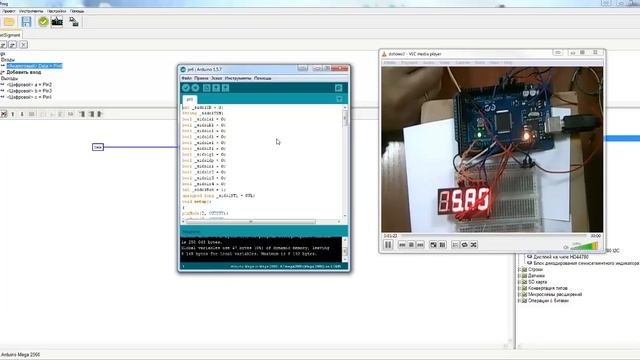640x360 pixels.
Task: Expand the Микросхемы расширений folder
Action: 520,294
